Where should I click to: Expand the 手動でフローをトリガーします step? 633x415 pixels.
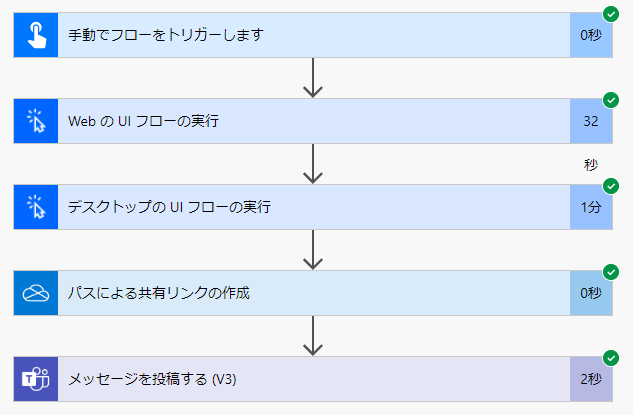(x=313, y=35)
